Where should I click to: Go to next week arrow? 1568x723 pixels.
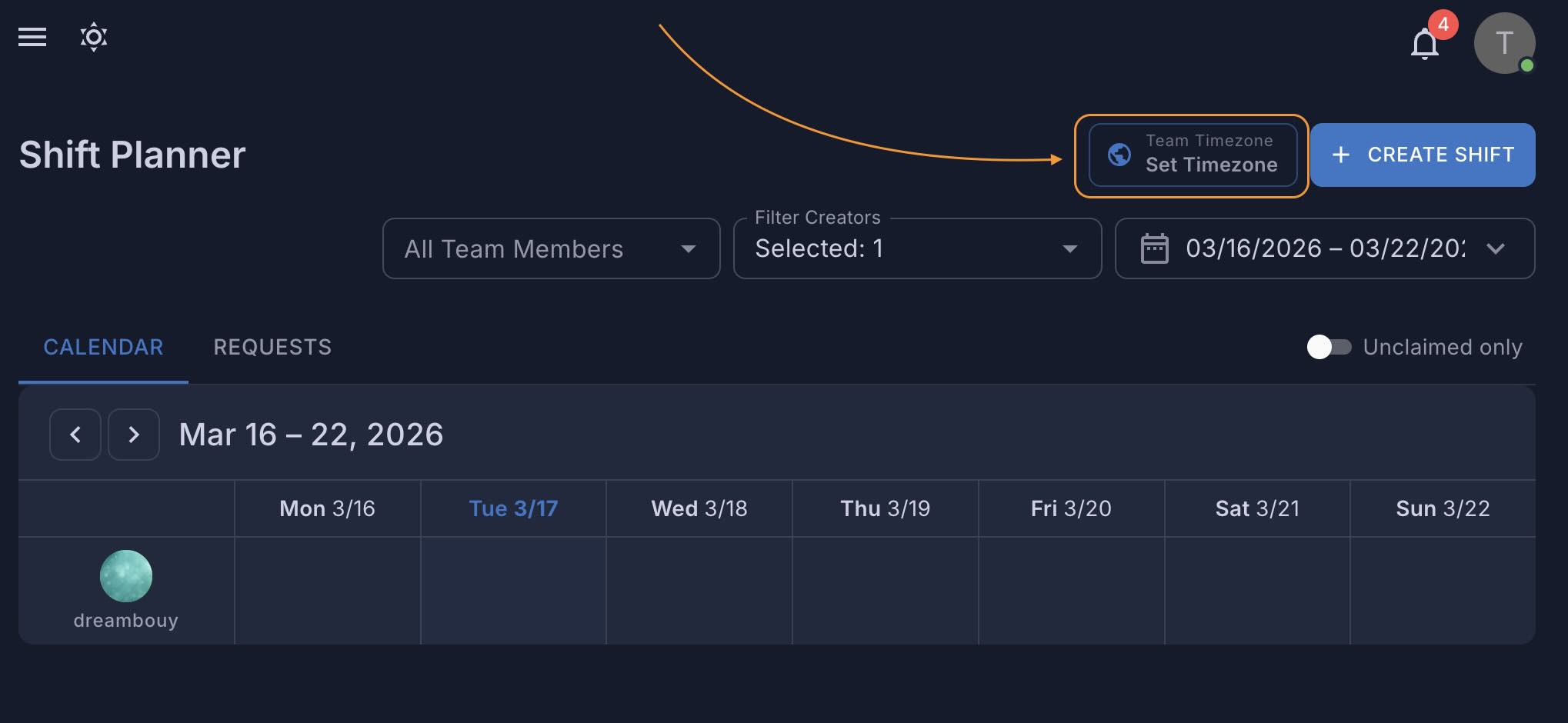[134, 435]
